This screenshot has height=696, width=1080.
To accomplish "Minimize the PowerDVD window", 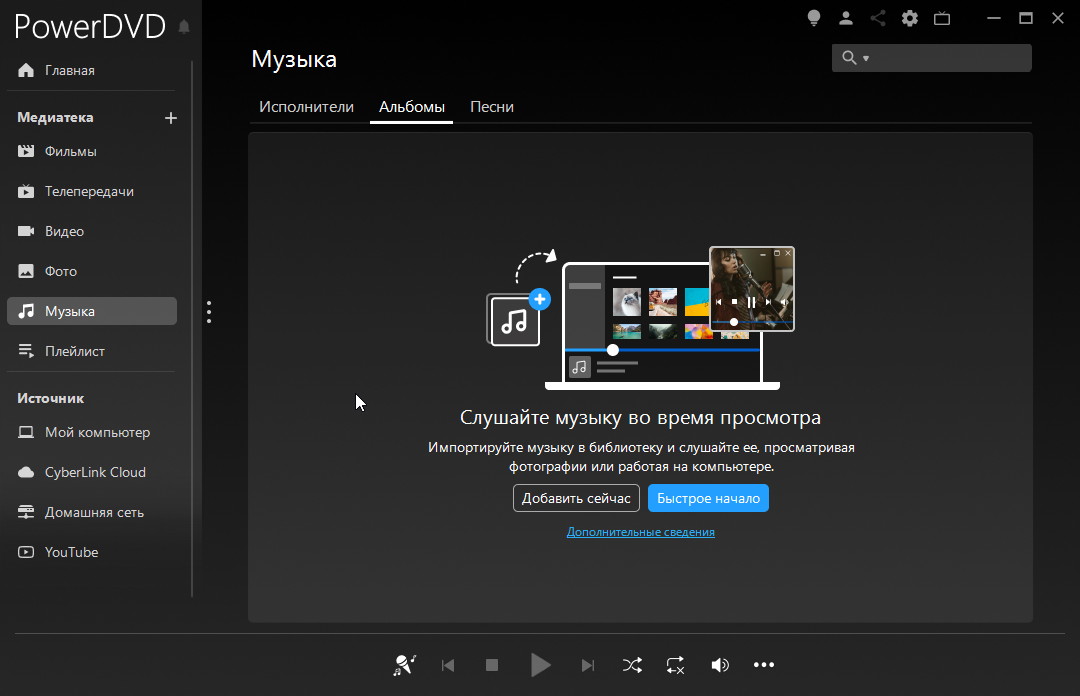I will (993, 19).
